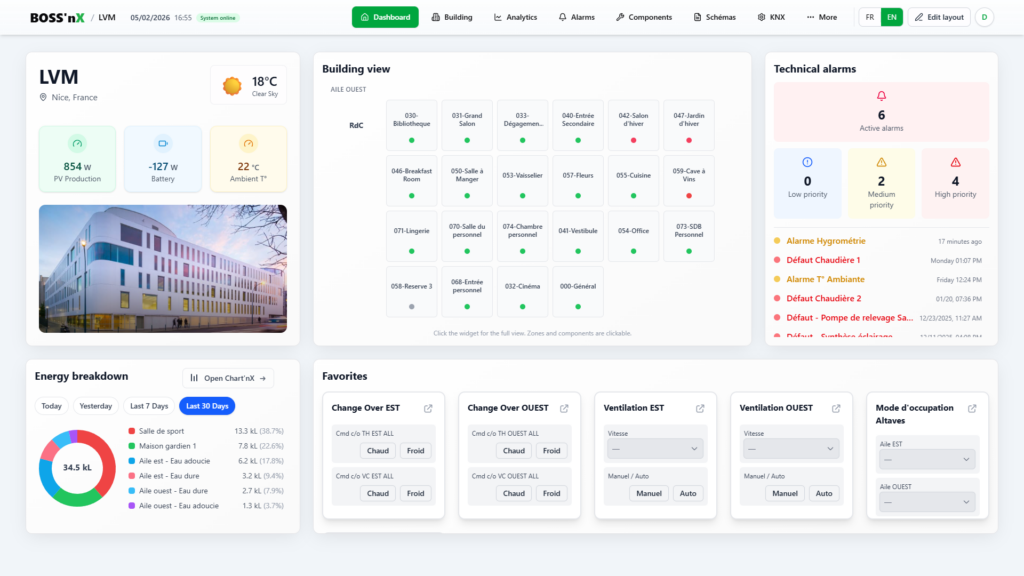
Task: Click the bell icon in Active alarms card
Action: point(881,96)
